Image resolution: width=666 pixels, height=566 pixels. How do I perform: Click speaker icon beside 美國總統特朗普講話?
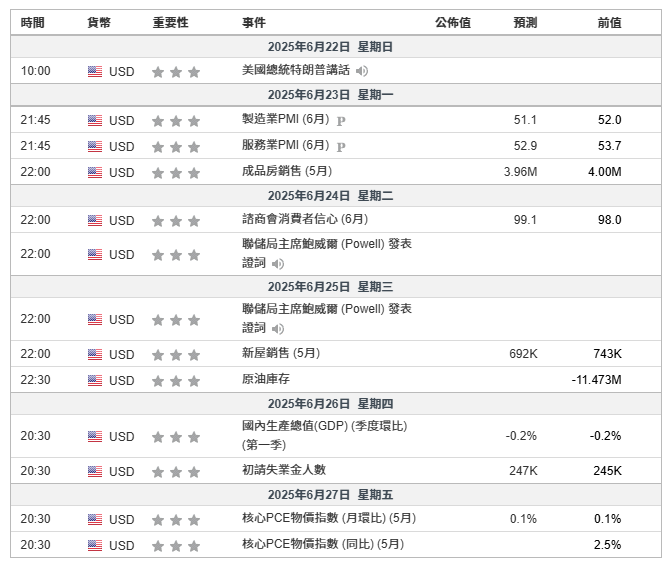pos(362,71)
